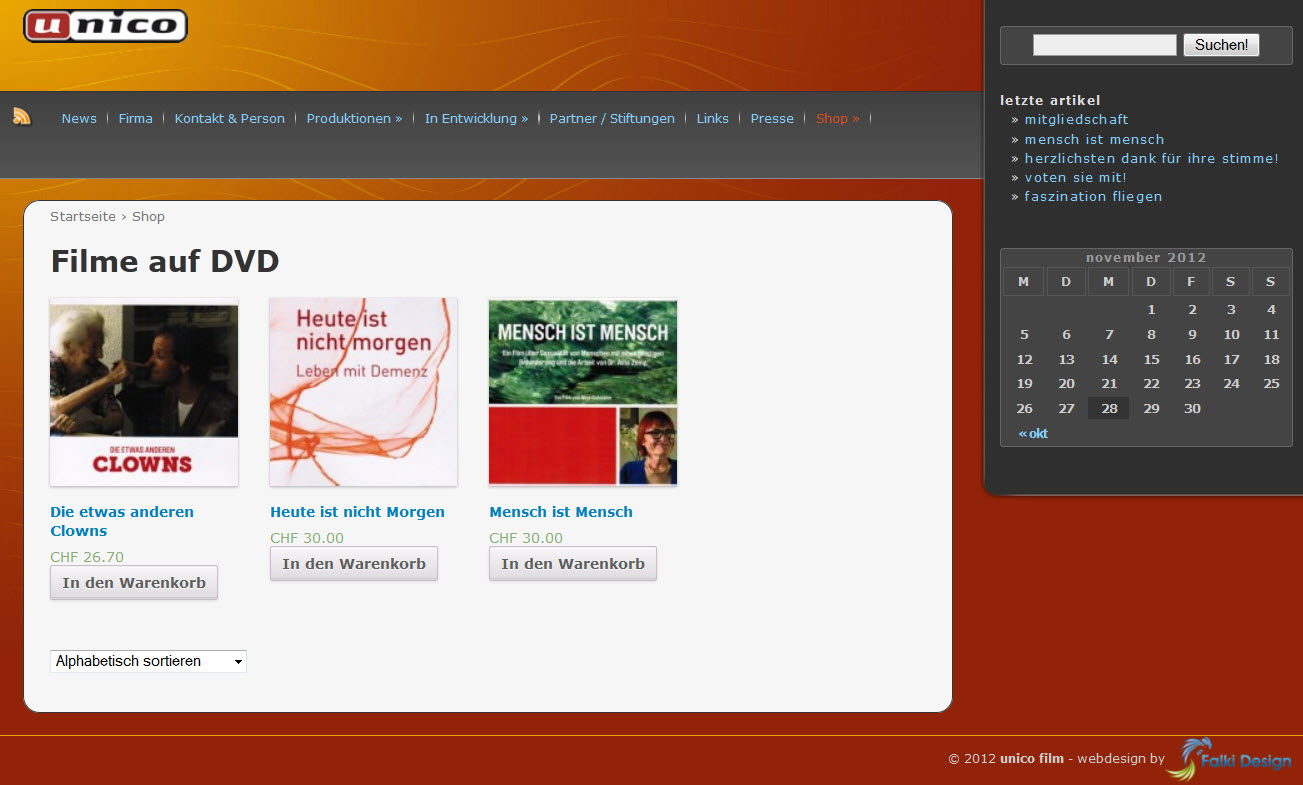
Task: Click the Startseite breadcrumb link
Action: point(83,217)
